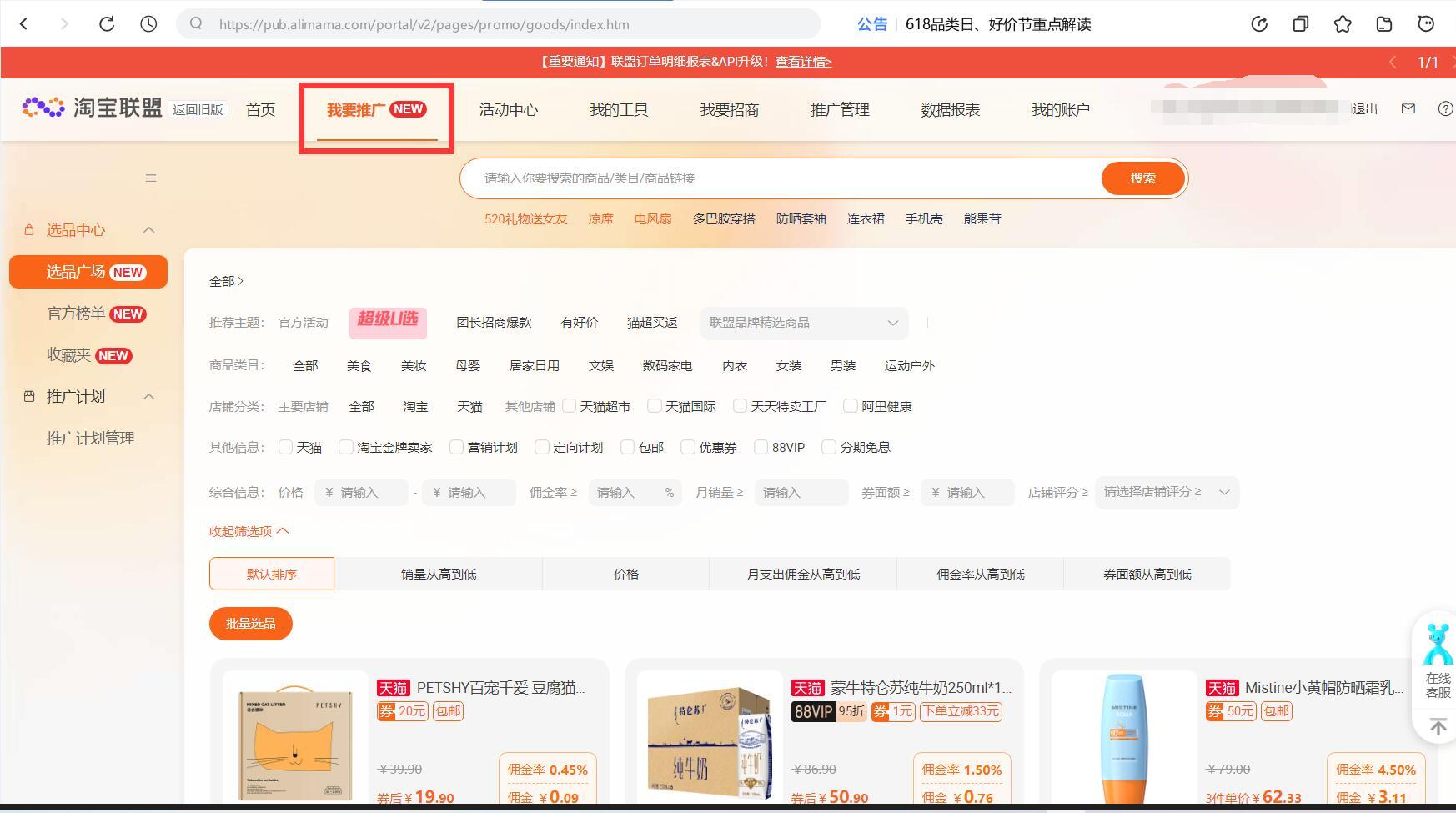Expand the 全部 breadcrumb chevron
This screenshot has width=1456, height=813.
(x=241, y=281)
